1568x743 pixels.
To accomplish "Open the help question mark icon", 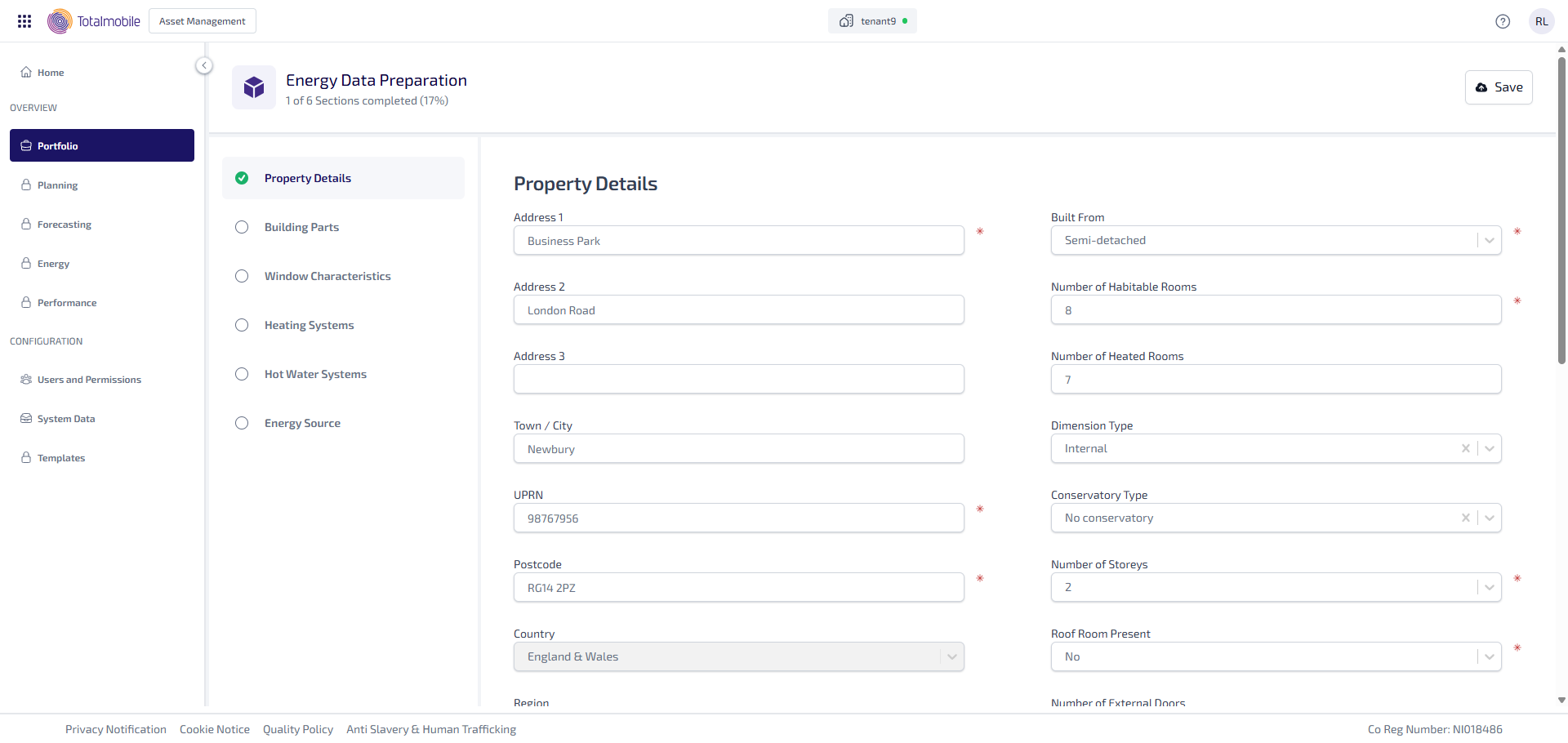I will 1503,21.
